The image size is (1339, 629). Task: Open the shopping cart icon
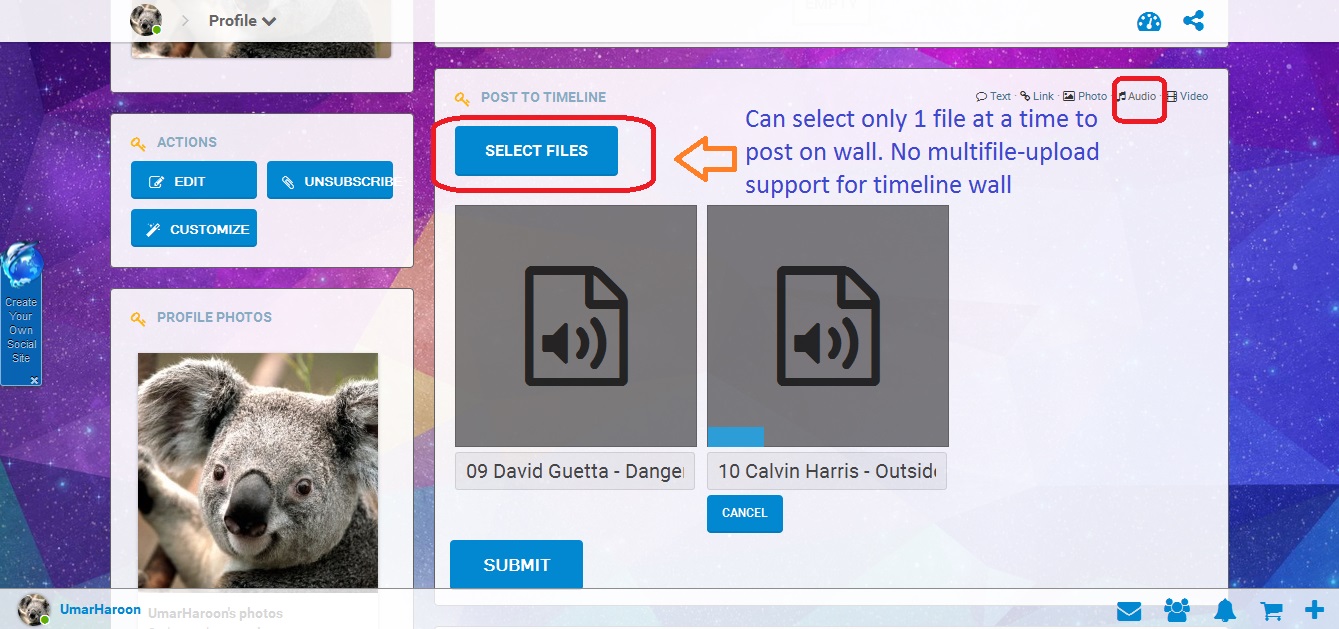point(1271,610)
